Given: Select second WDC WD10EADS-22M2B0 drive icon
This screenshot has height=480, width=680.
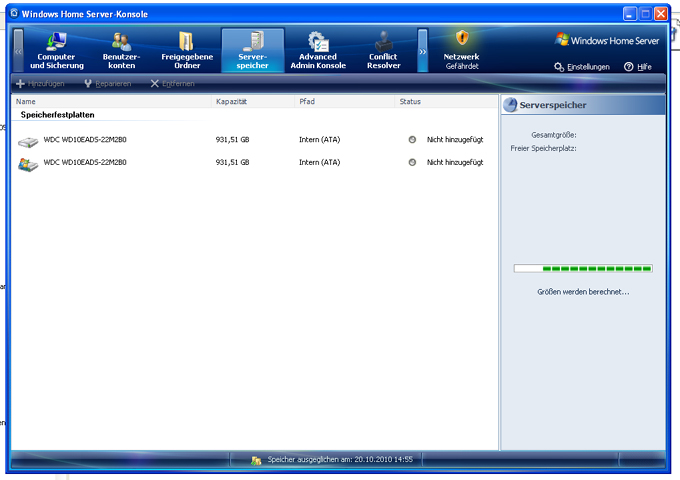Looking at the screenshot, I should (x=28, y=162).
